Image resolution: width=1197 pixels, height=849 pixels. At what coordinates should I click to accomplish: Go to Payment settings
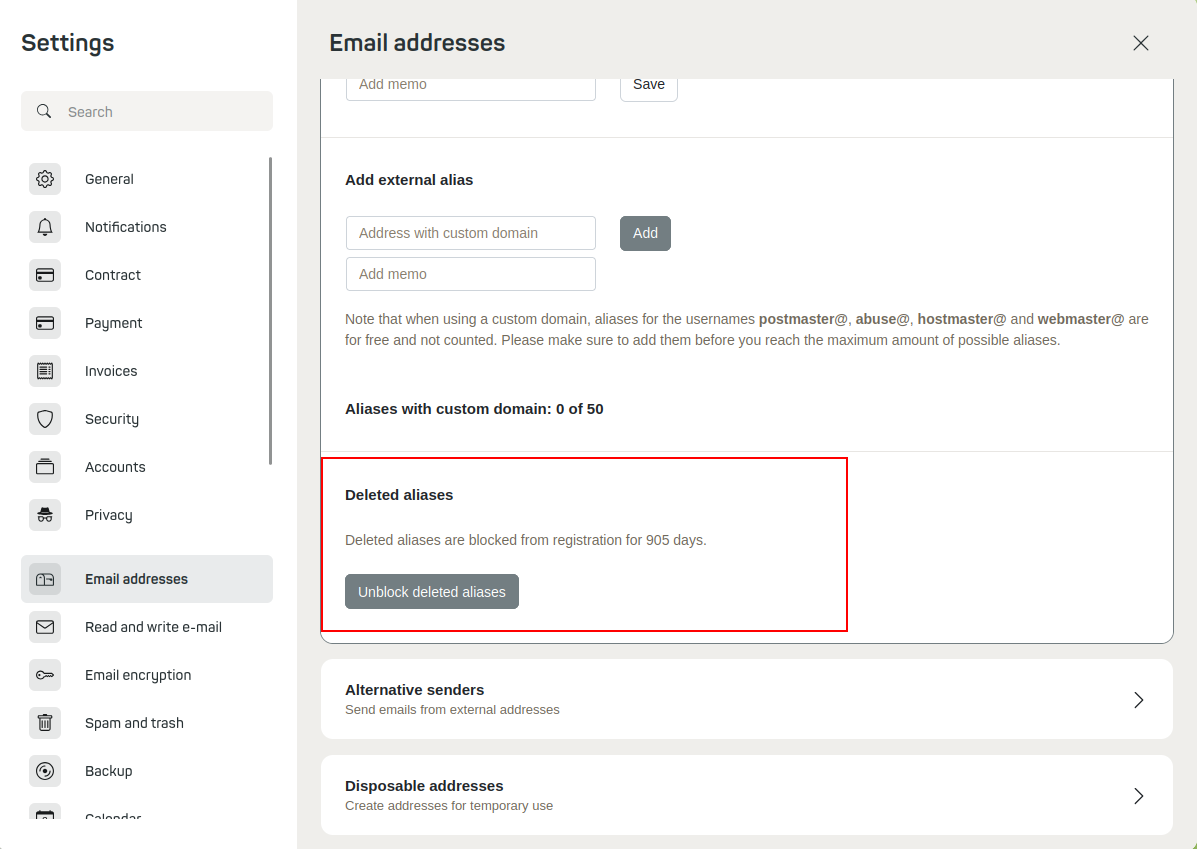(x=113, y=323)
